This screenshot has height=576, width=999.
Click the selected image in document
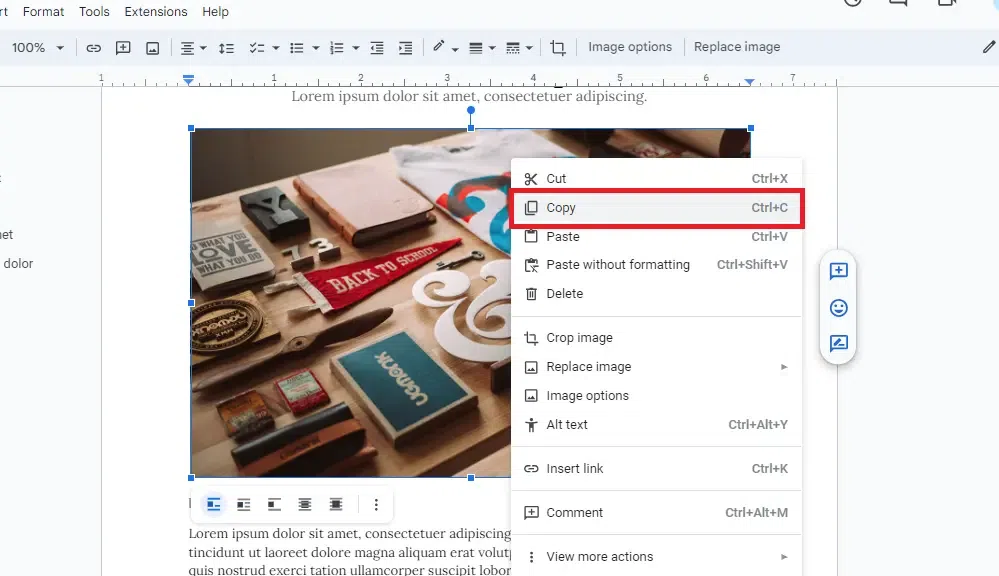click(350, 303)
